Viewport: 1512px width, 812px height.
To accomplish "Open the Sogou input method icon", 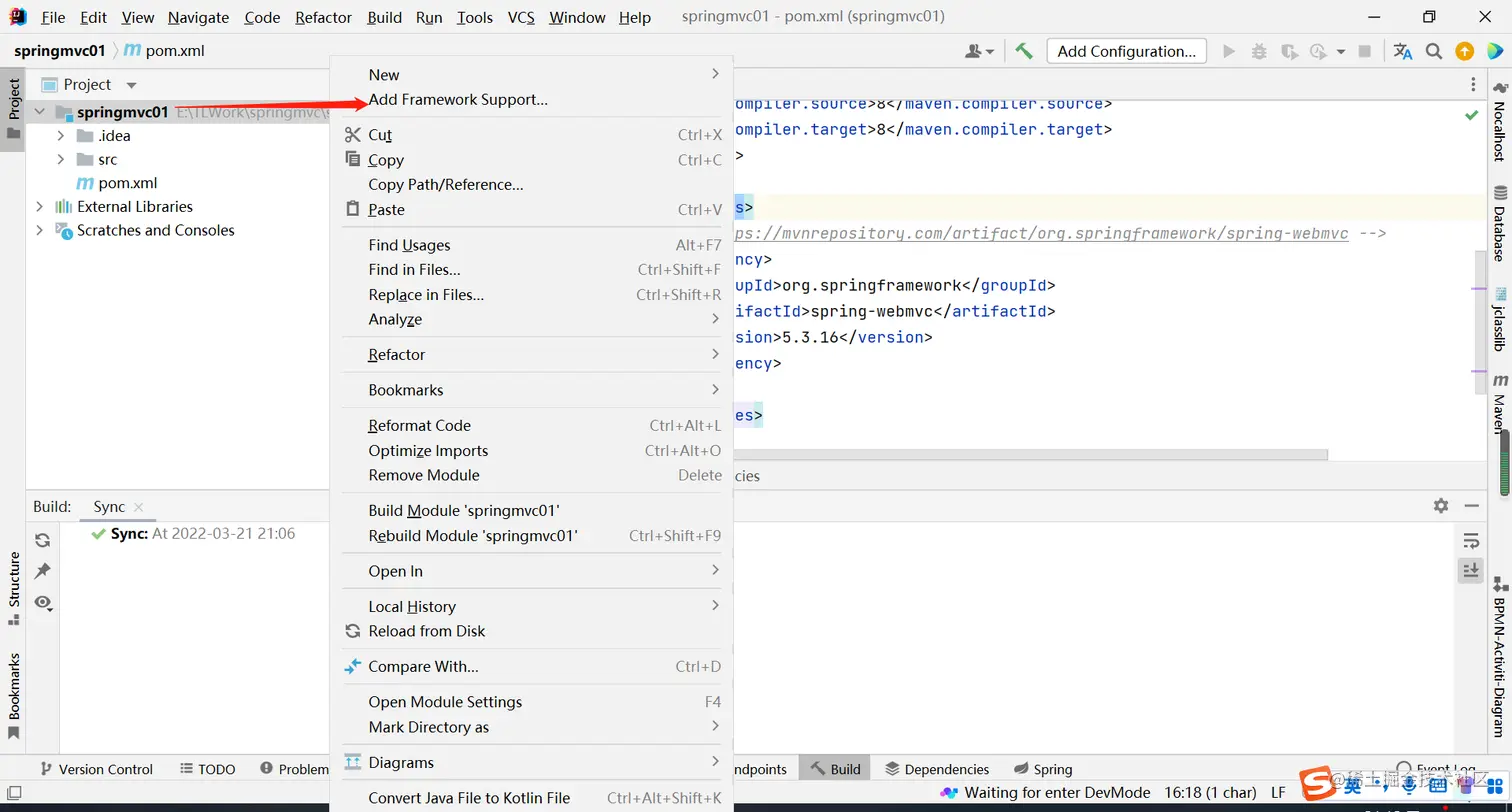I will (x=1316, y=785).
